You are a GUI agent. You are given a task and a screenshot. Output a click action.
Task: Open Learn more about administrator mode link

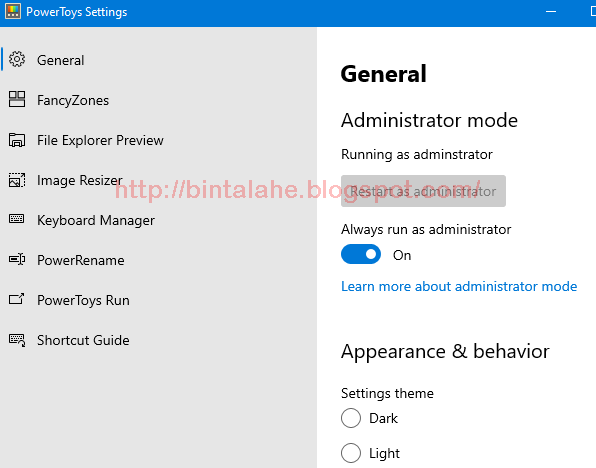point(459,286)
